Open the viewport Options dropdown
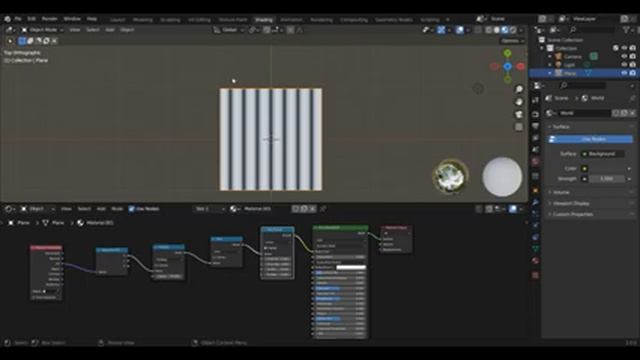The width and height of the screenshot is (640, 360). click(x=512, y=41)
